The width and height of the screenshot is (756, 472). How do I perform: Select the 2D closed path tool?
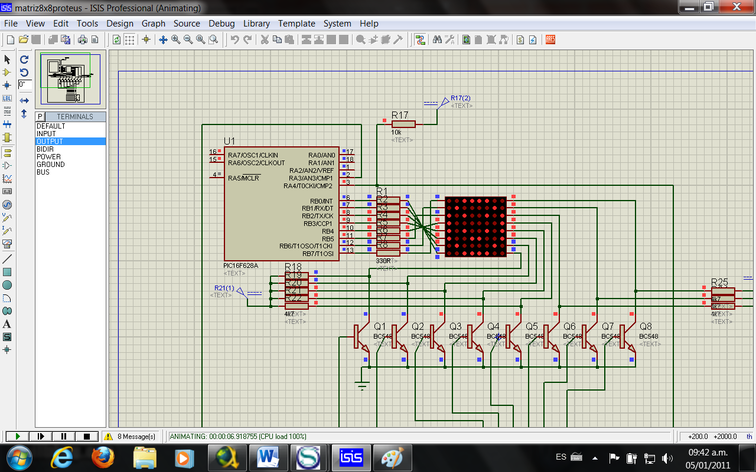tap(7, 311)
